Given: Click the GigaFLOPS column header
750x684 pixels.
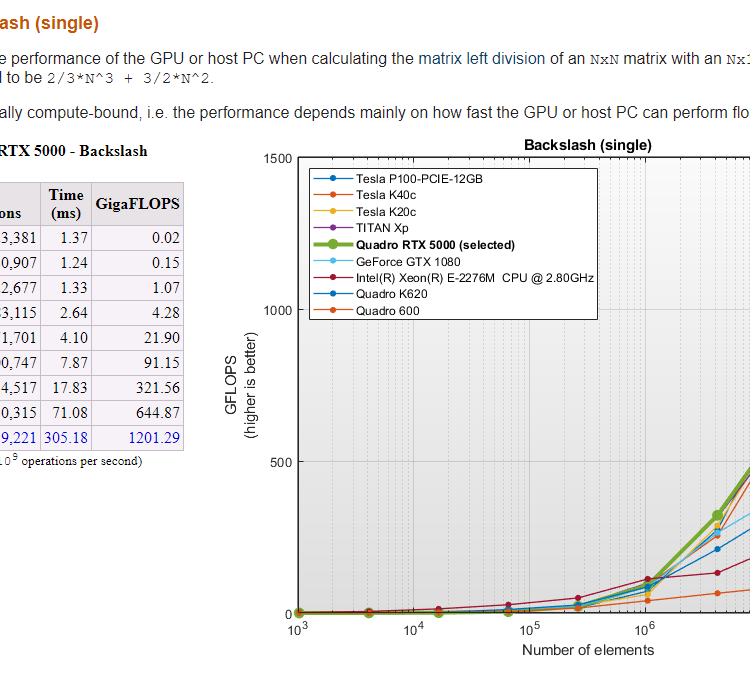Looking at the screenshot, I should [x=137, y=203].
